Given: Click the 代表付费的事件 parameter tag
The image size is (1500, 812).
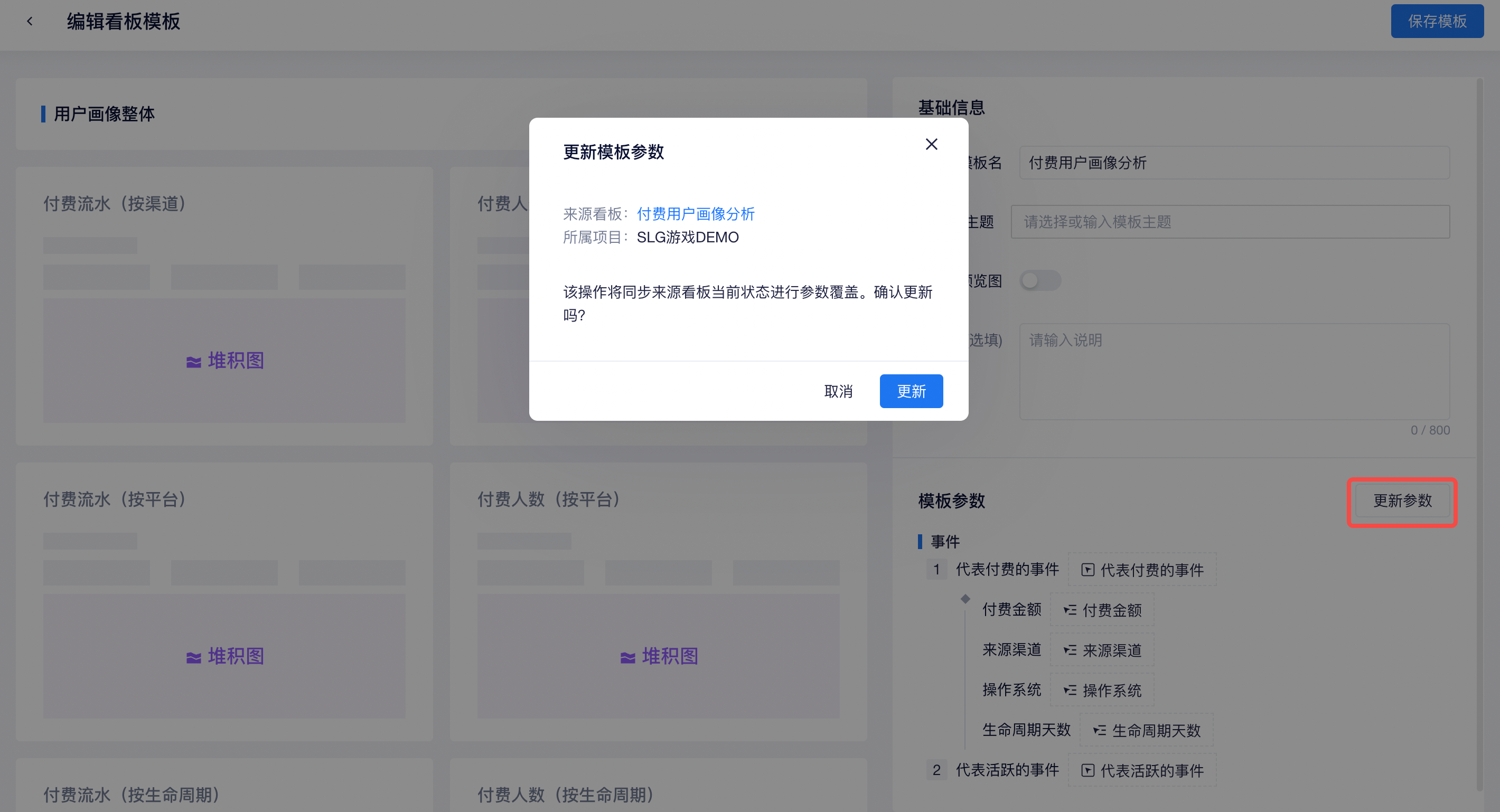Looking at the screenshot, I should (x=1142, y=570).
